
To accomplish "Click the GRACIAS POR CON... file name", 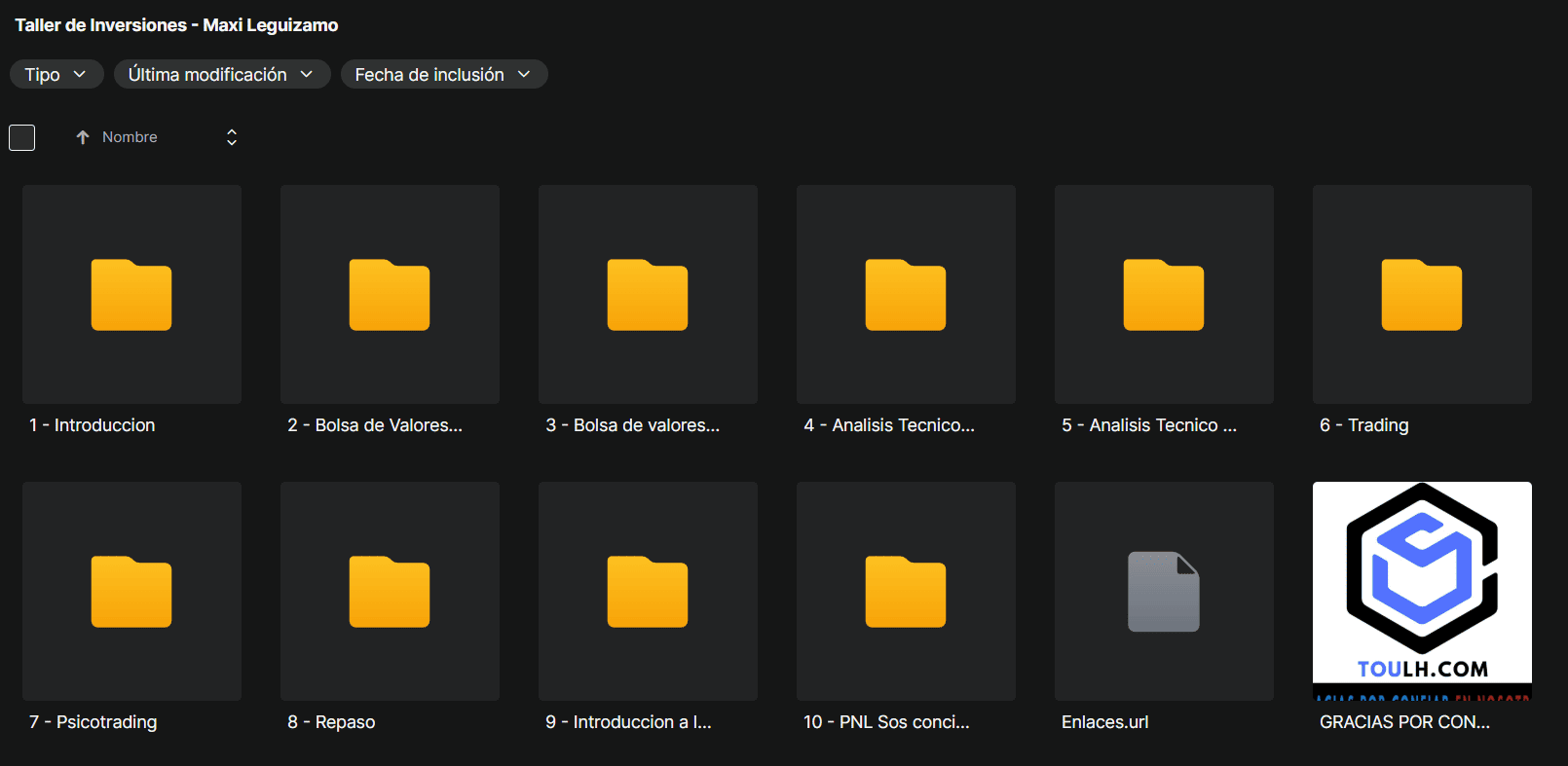I will (x=1404, y=722).
